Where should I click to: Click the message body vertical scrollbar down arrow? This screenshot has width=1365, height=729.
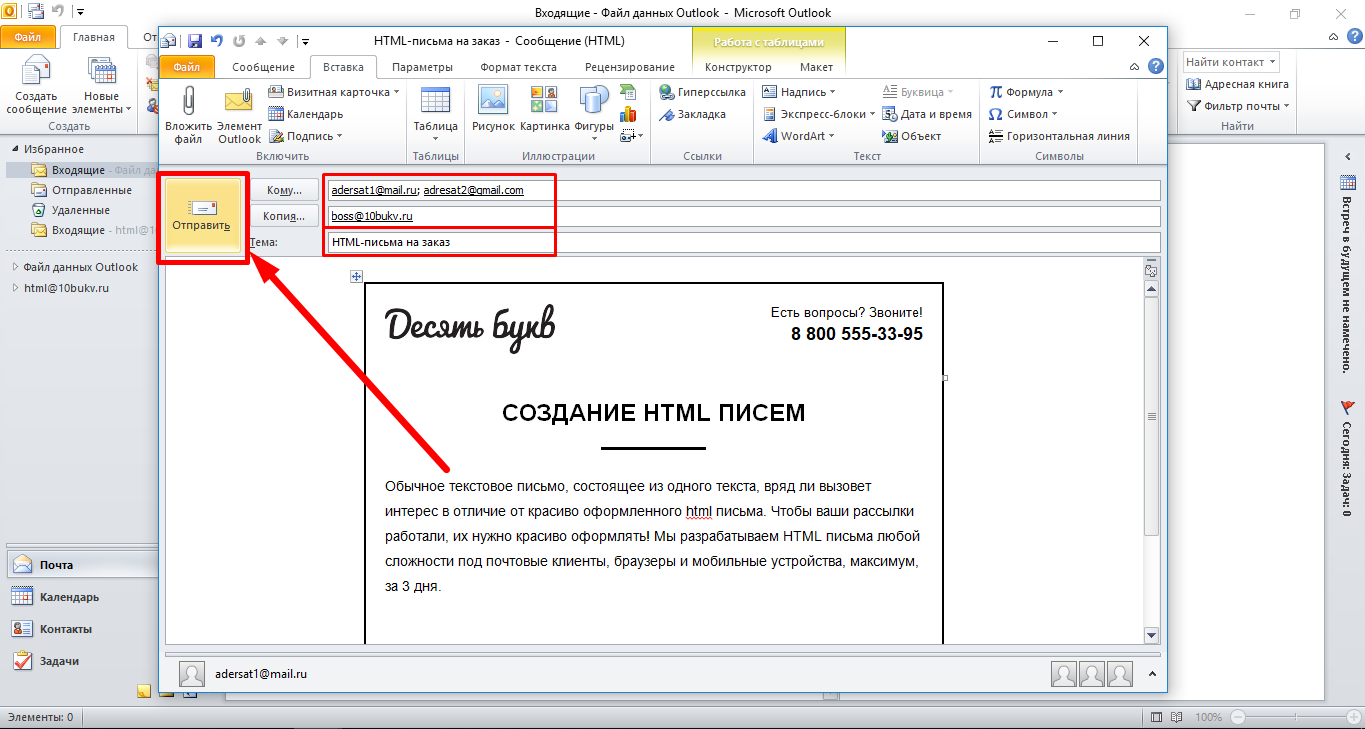[x=1150, y=635]
